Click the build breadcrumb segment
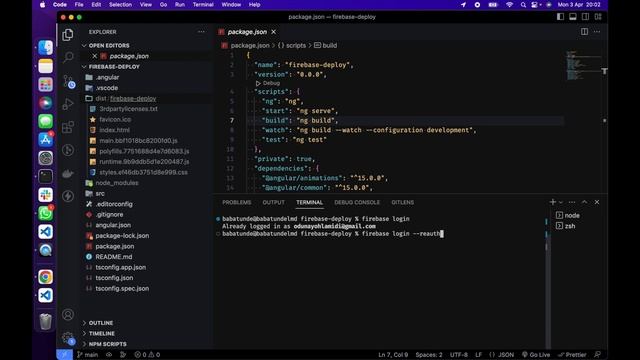 click(x=326, y=46)
